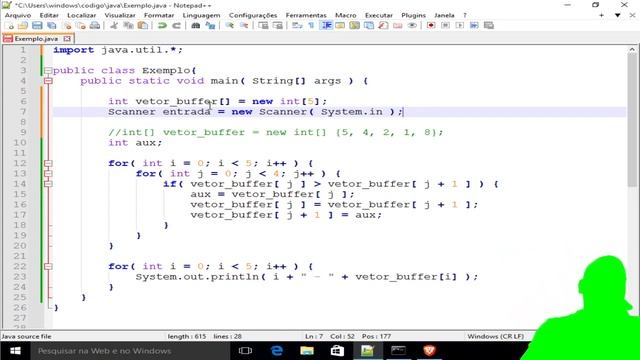Open Find with the binoculars icon
The width and height of the screenshot is (640, 360).
pos(196,26)
